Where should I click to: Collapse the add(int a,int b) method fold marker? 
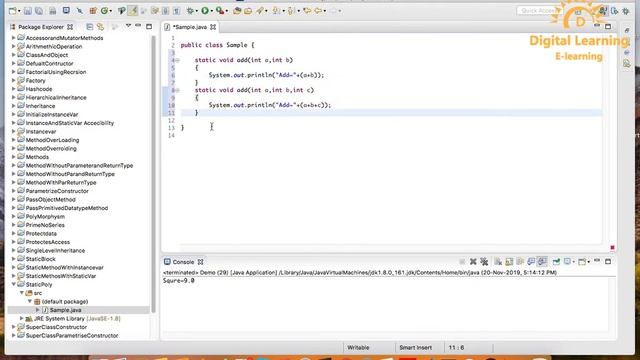point(178,60)
